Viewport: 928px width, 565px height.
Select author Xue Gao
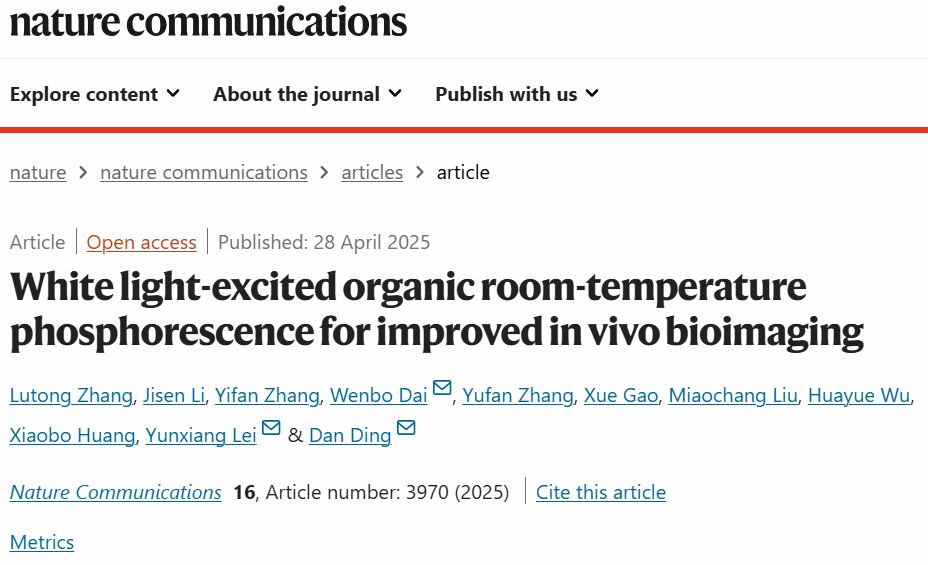[x=621, y=396]
